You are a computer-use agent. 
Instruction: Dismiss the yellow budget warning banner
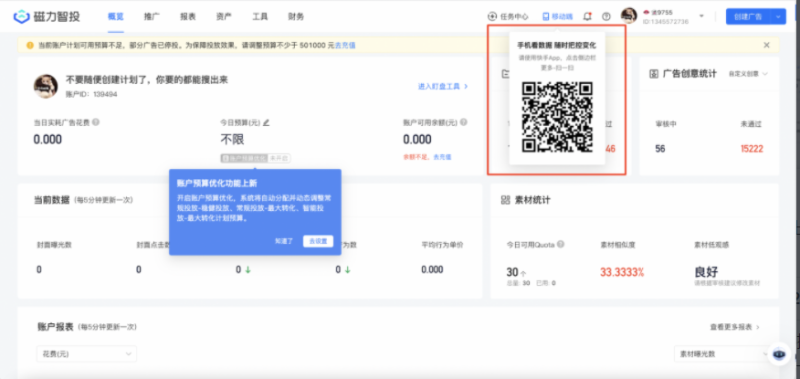[x=766, y=45]
